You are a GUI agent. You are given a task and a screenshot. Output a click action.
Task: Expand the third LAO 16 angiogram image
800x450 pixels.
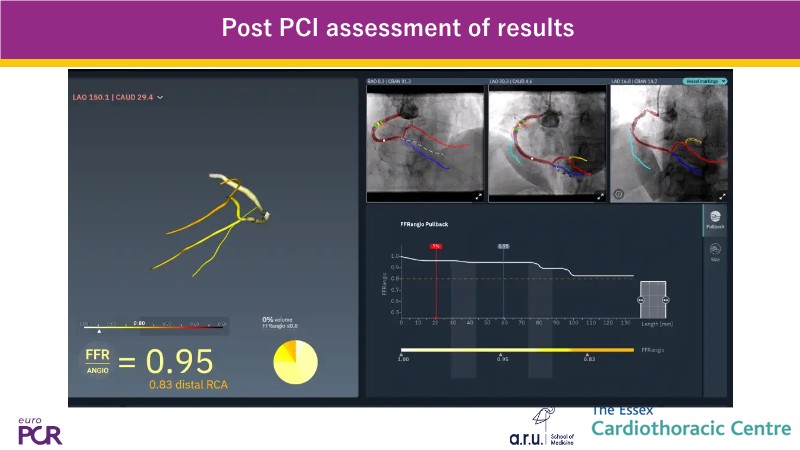(x=723, y=196)
